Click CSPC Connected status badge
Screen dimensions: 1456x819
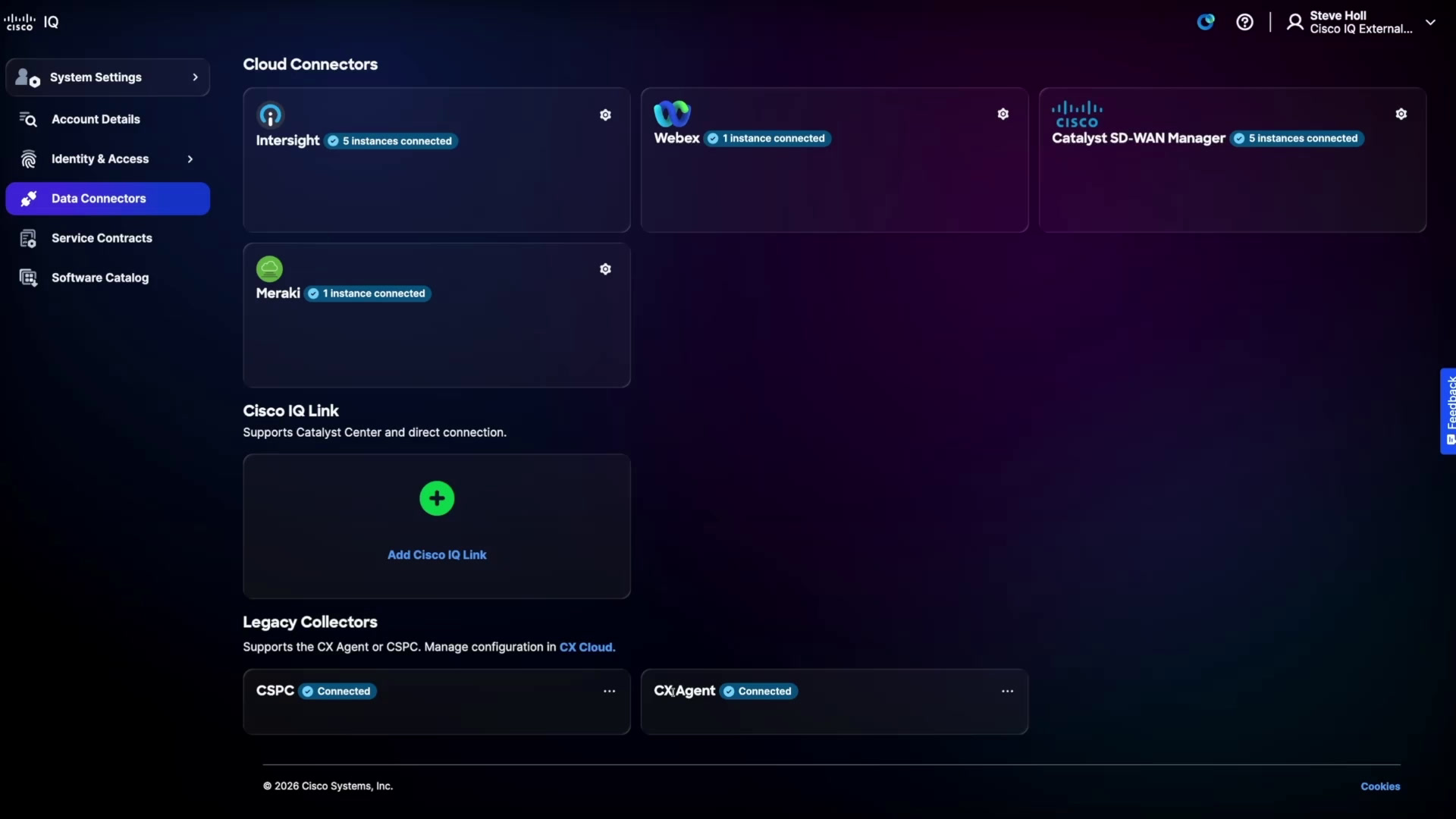(337, 692)
